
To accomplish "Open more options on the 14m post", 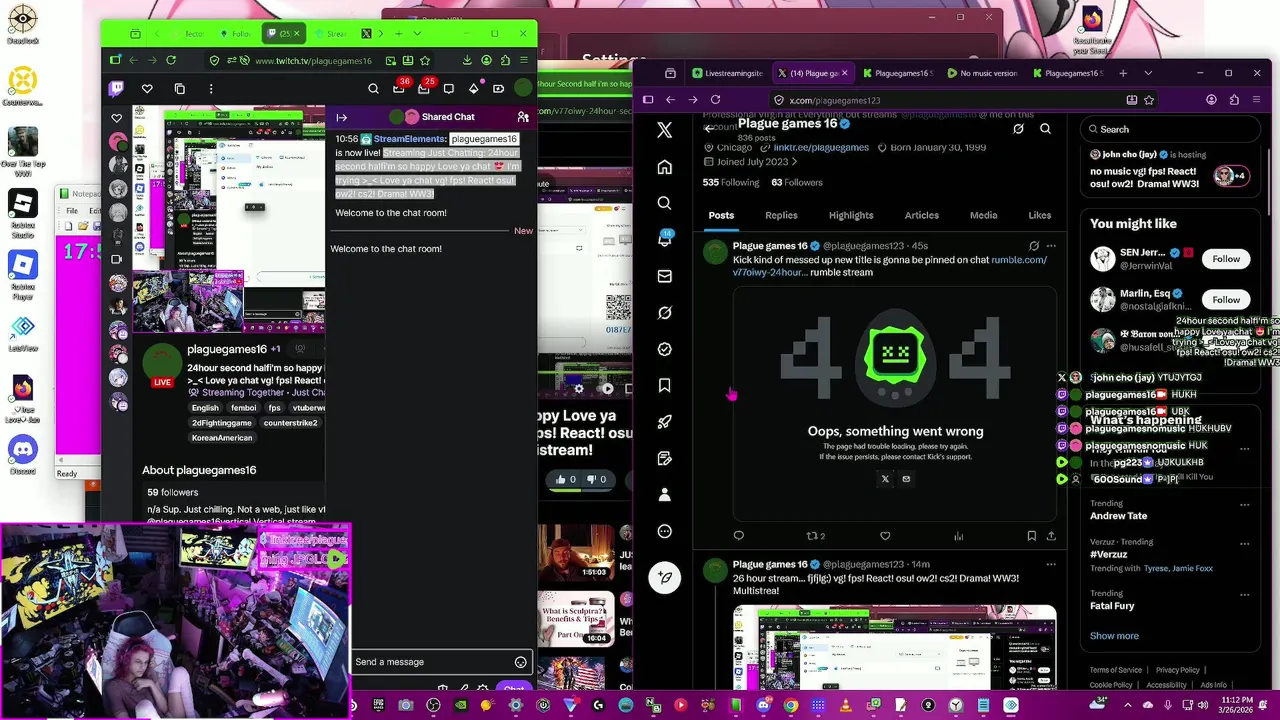I will click(x=1051, y=564).
